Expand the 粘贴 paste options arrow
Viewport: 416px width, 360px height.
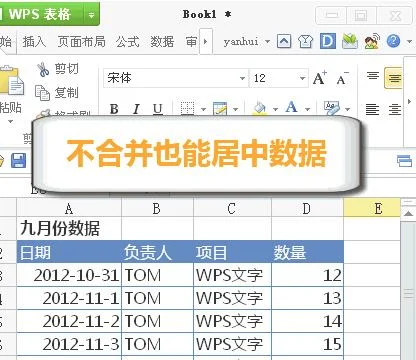tap(10, 121)
